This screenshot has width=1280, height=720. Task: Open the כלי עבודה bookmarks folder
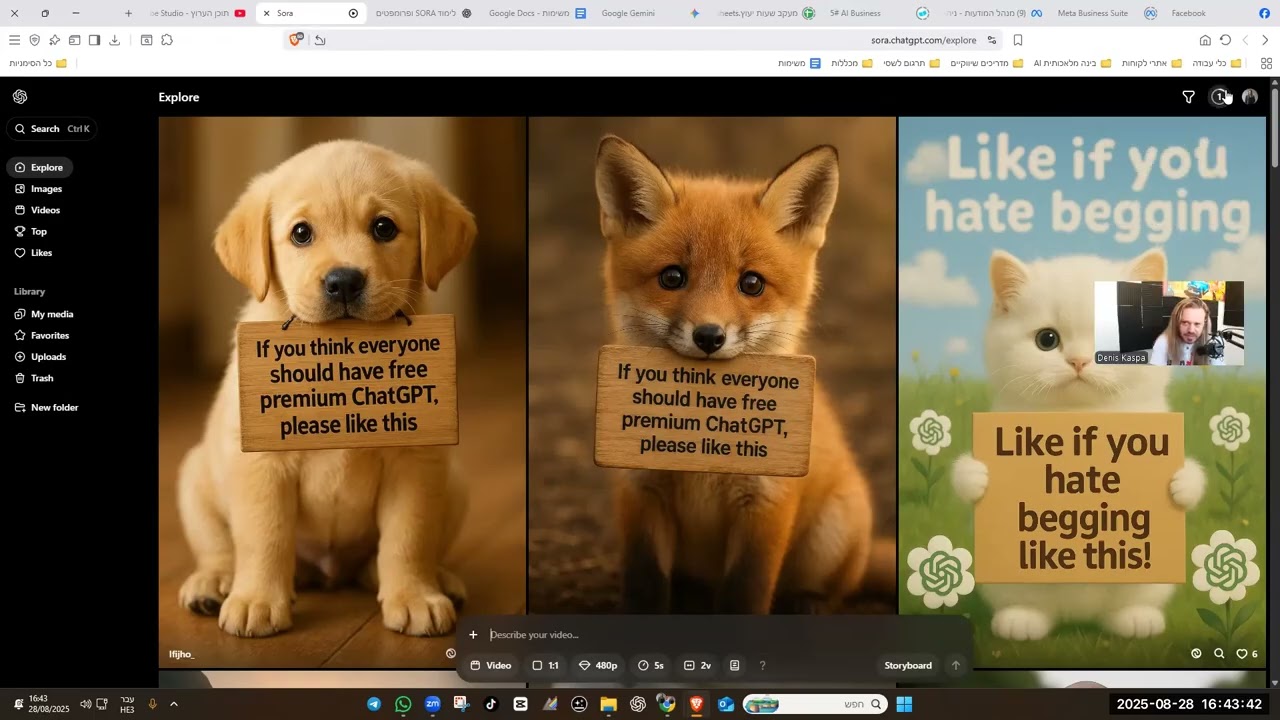1216,63
